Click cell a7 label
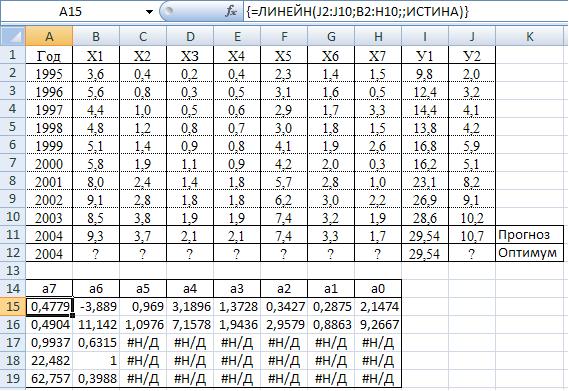This screenshot has width=569, height=391. 49,289
